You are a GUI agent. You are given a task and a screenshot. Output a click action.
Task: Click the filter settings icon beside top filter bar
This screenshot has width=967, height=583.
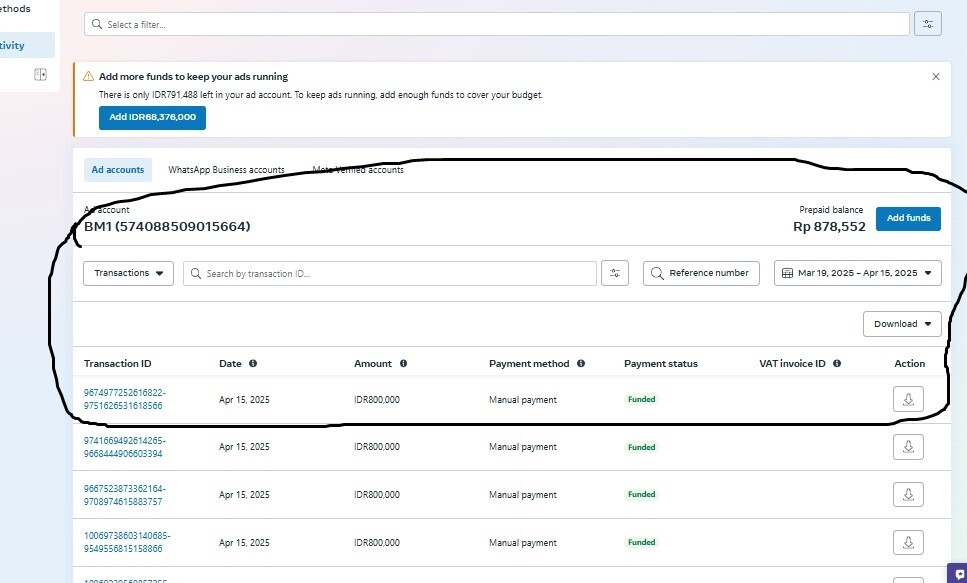click(x=928, y=24)
